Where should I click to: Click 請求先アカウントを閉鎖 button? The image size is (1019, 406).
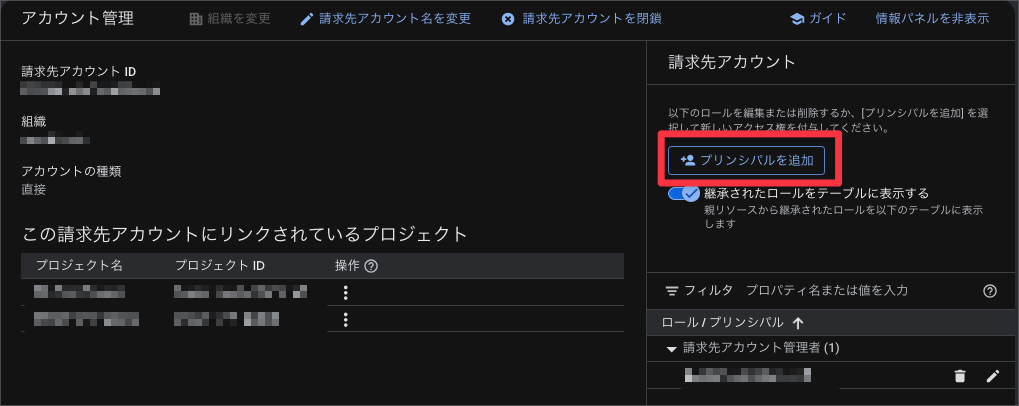click(582, 19)
